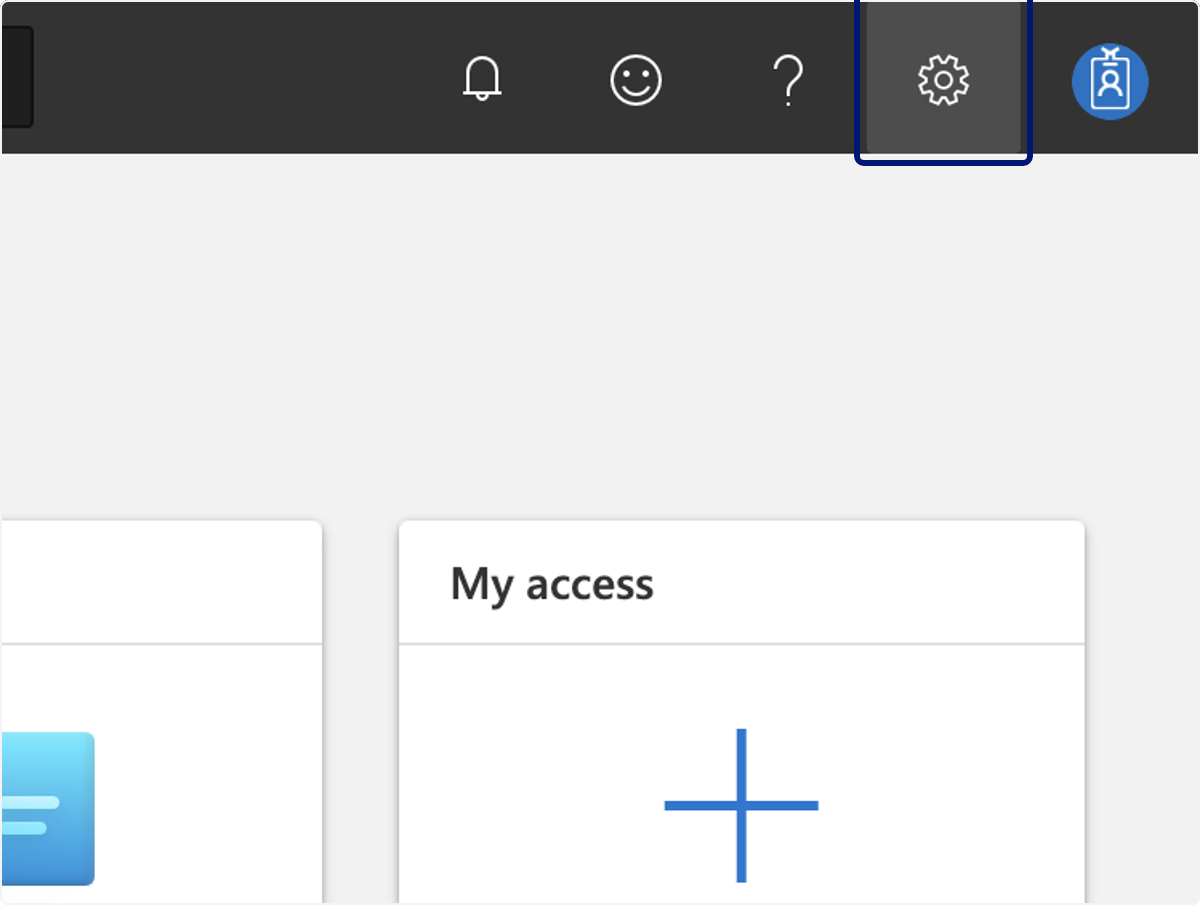
Task: Click the blue document tile icon
Action: click(47, 809)
